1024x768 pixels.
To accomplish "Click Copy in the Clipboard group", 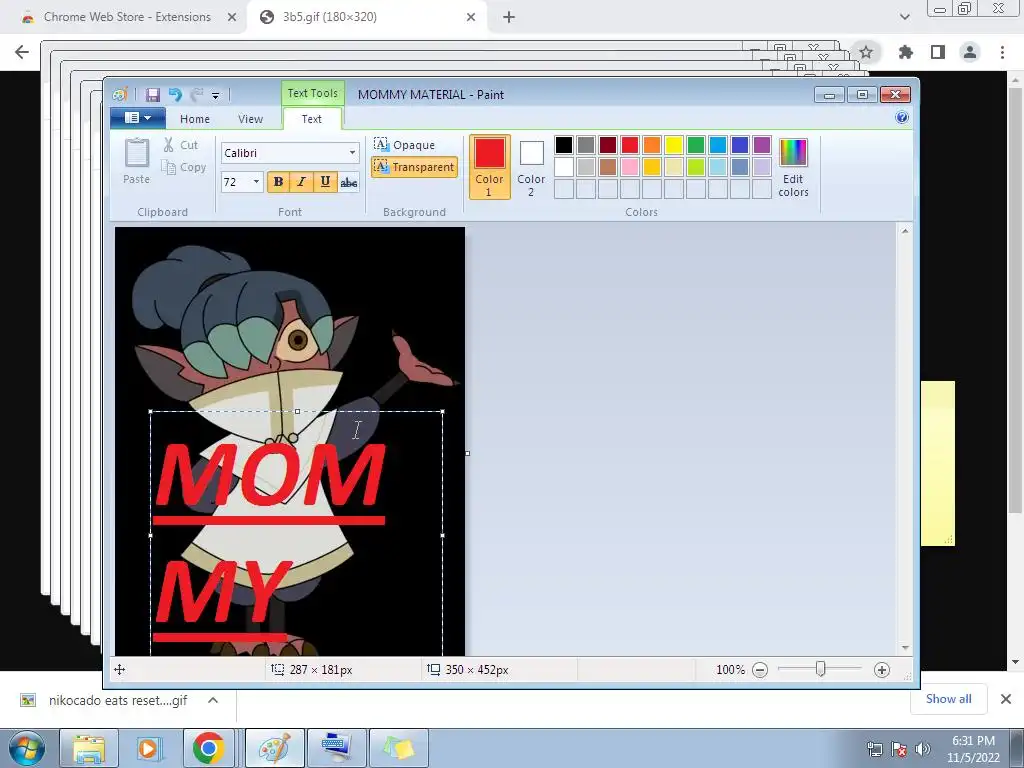I will pyautogui.click(x=184, y=167).
